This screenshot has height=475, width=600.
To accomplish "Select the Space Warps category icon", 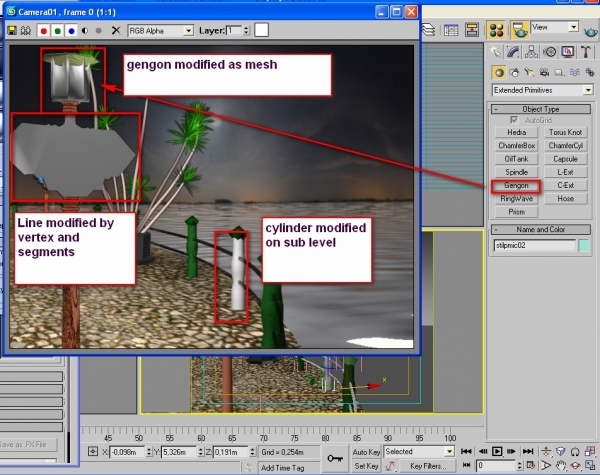I will [x=574, y=72].
